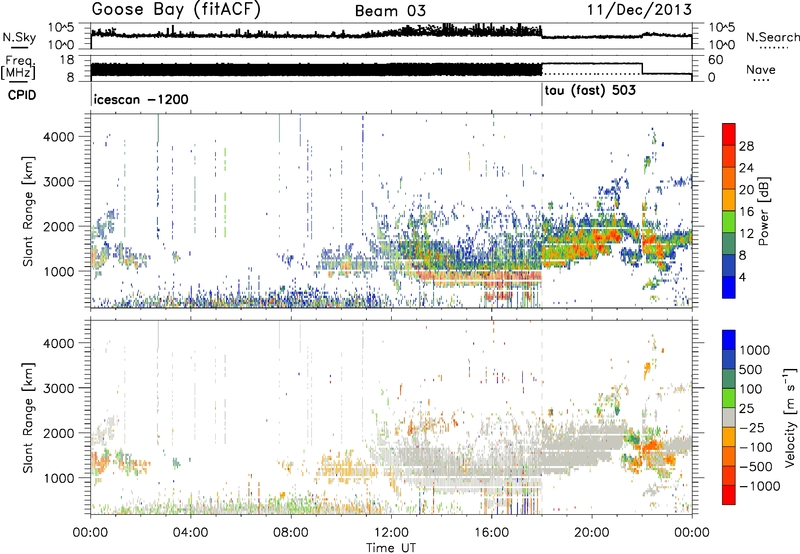The height and width of the screenshot is (554, 800).
Task: Click the 'Time UT' axis label
Action: click(391, 547)
